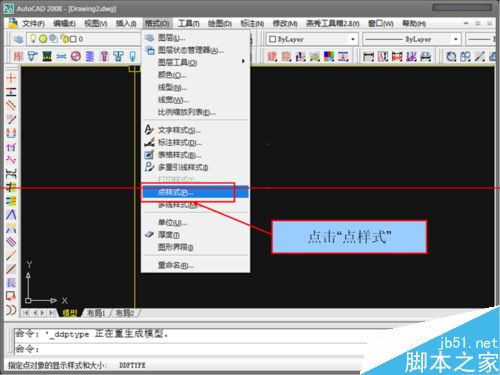Switch to the 布局1 tab

tap(96, 313)
